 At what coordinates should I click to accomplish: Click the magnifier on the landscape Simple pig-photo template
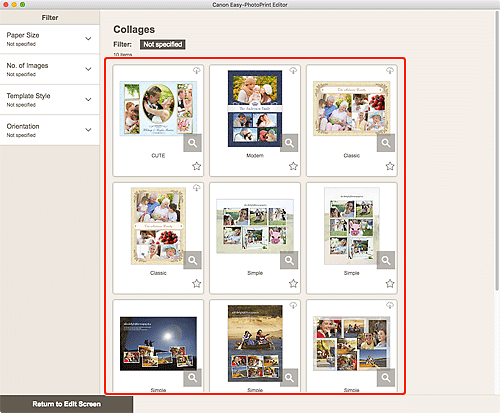pyautogui.click(x=289, y=260)
